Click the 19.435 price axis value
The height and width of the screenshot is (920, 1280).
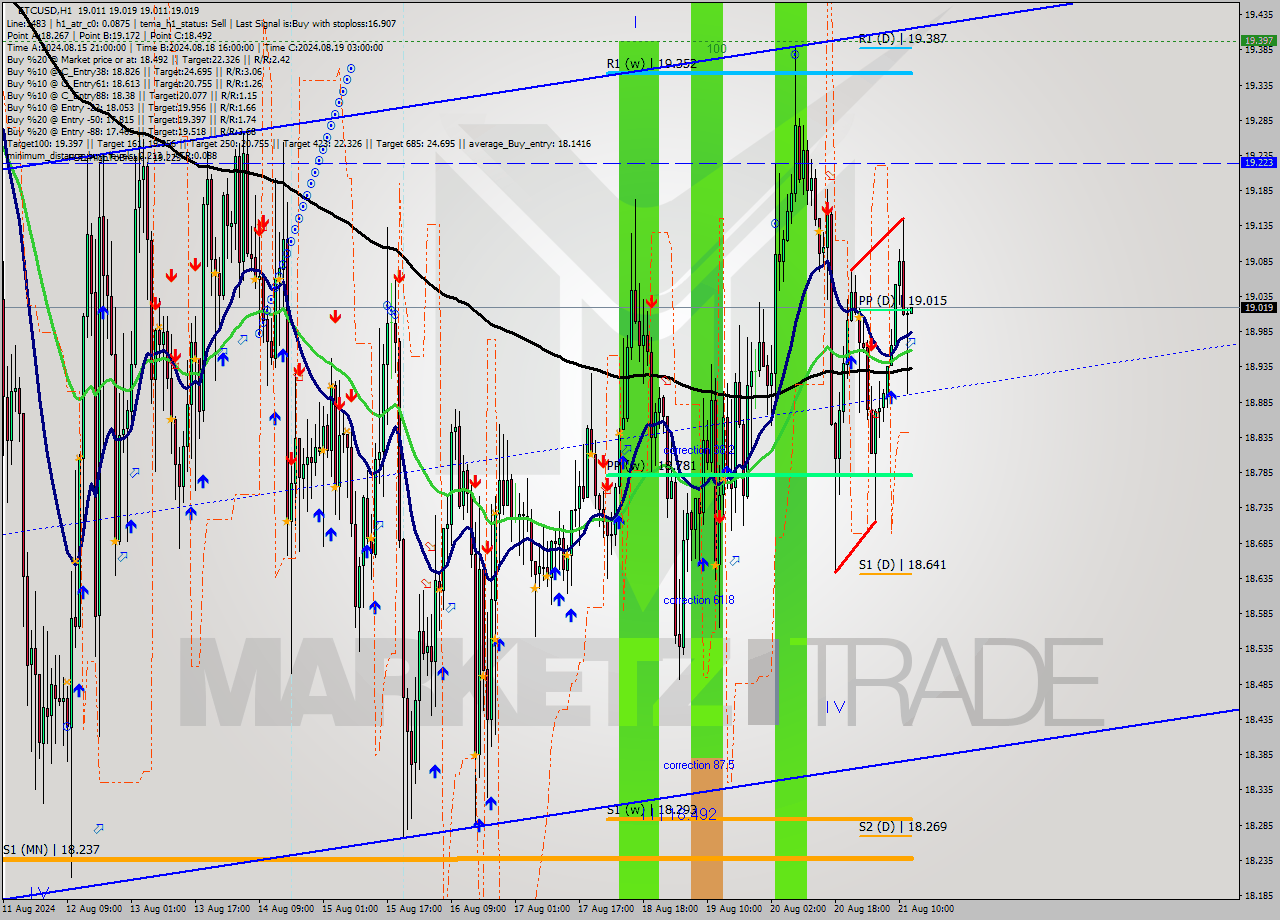click(x=1257, y=14)
